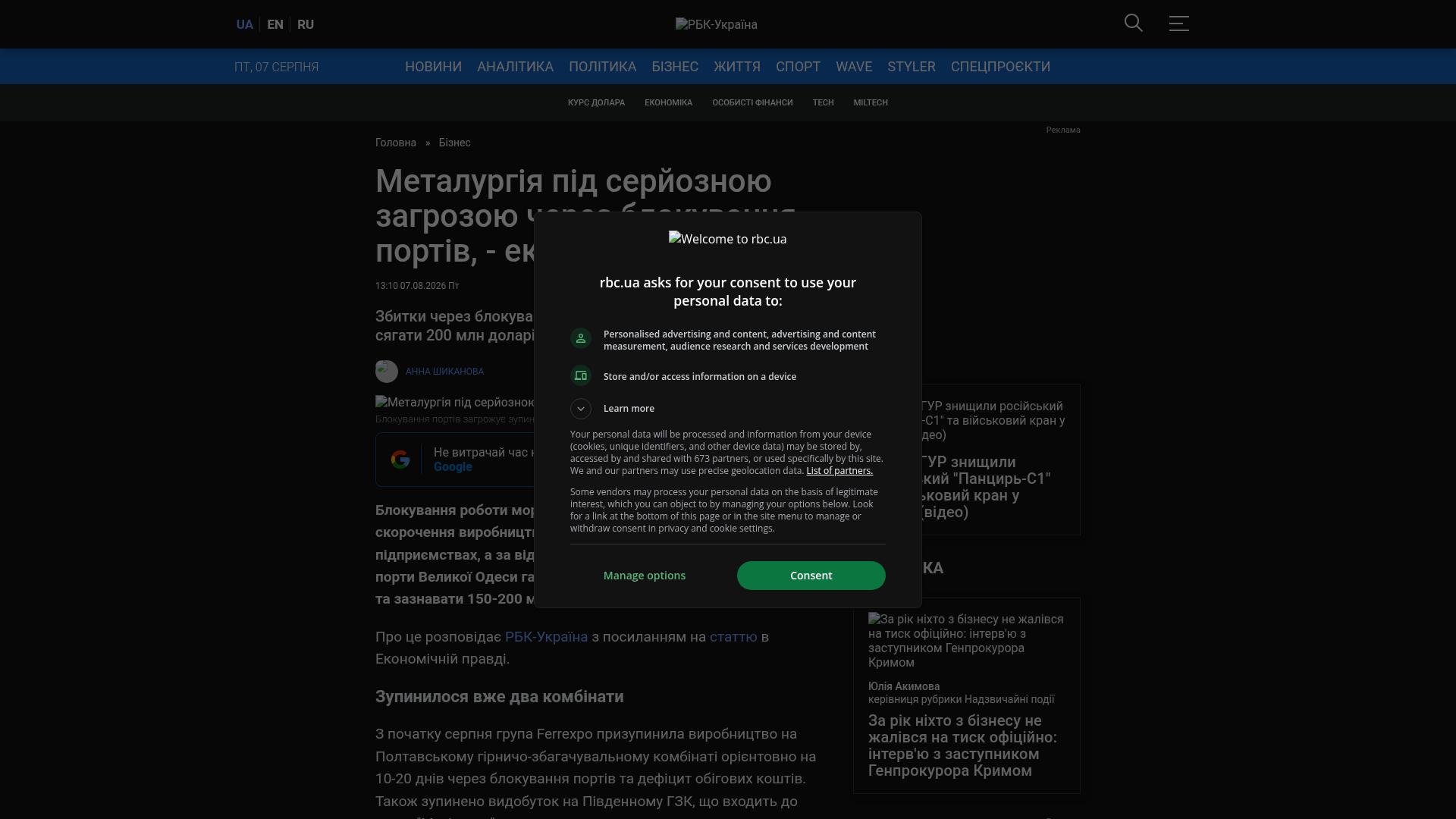Open author link АННА ШИКАНОВА
The width and height of the screenshot is (1456, 819).
(444, 372)
